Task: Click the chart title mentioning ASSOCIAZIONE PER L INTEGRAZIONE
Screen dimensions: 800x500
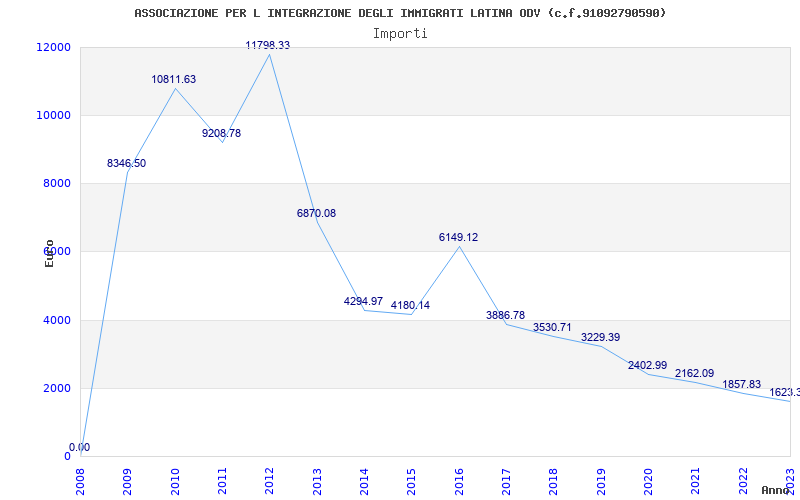Action: point(401,13)
